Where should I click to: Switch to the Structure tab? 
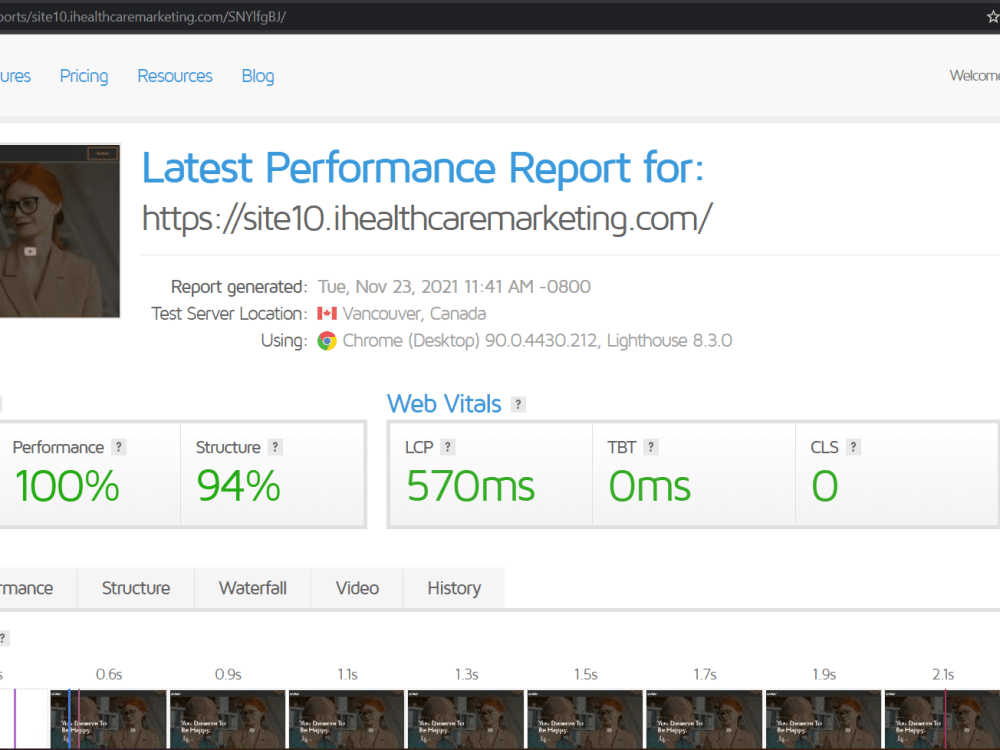136,588
